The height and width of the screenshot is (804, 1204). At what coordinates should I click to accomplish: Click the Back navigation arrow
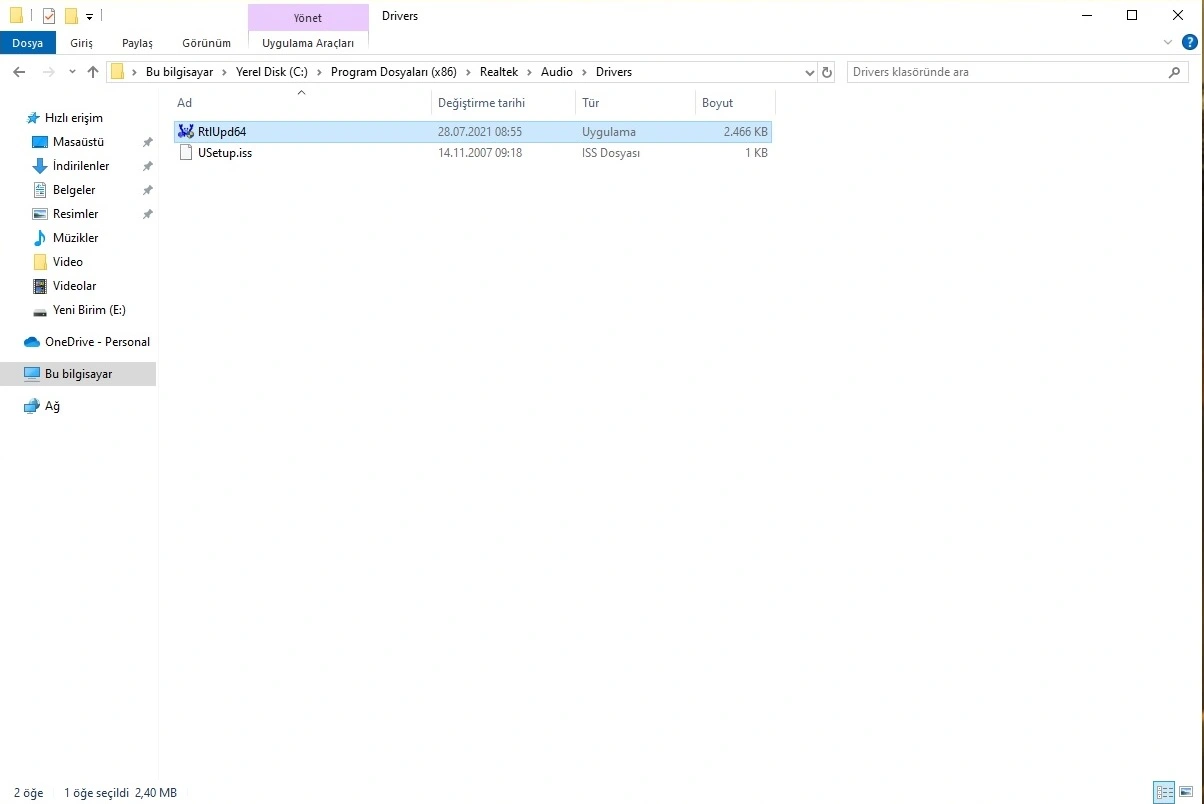pyautogui.click(x=19, y=72)
